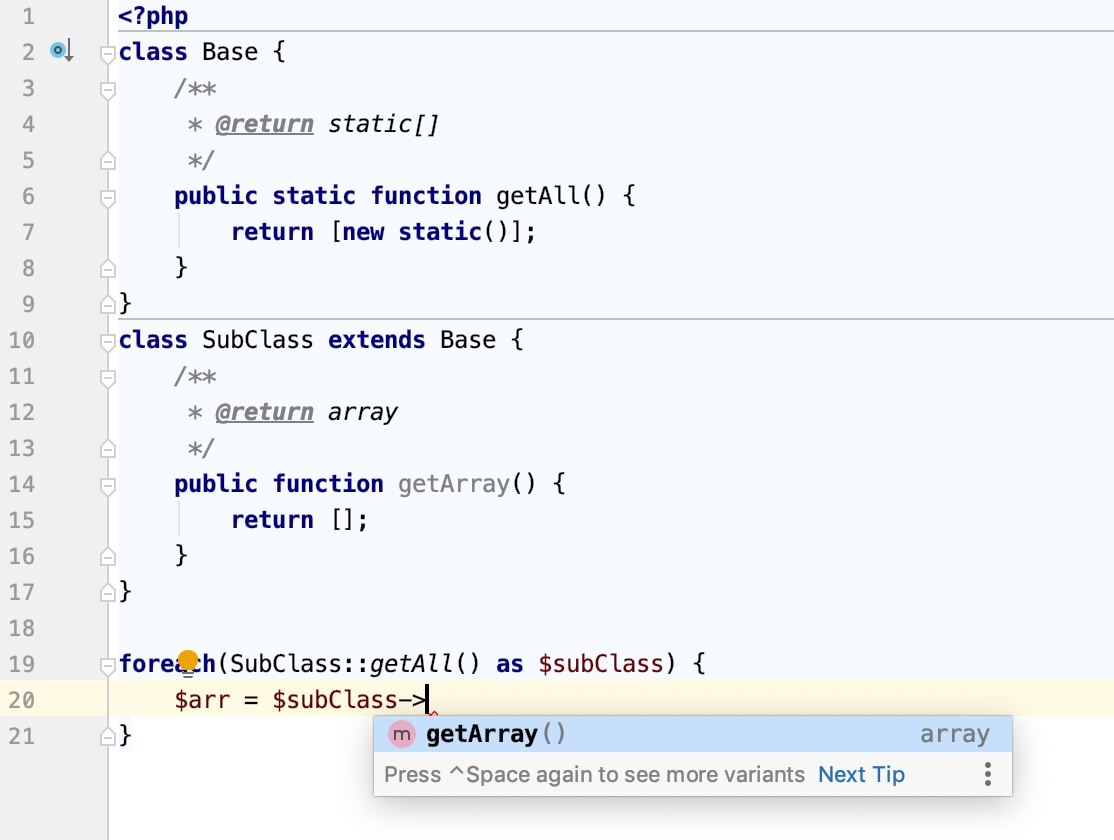This screenshot has width=1114, height=840.
Task: Click the Base class name on line 2
Action: point(229,52)
